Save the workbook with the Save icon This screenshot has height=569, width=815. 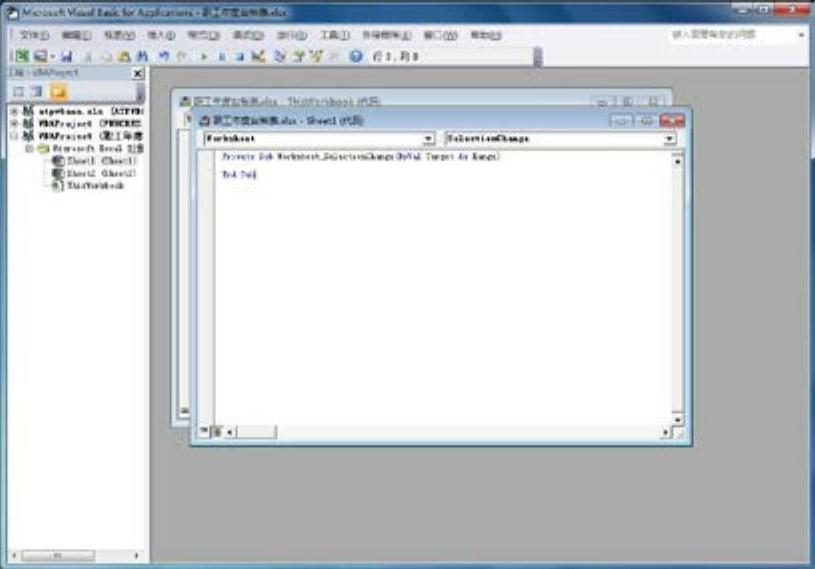coord(67,56)
